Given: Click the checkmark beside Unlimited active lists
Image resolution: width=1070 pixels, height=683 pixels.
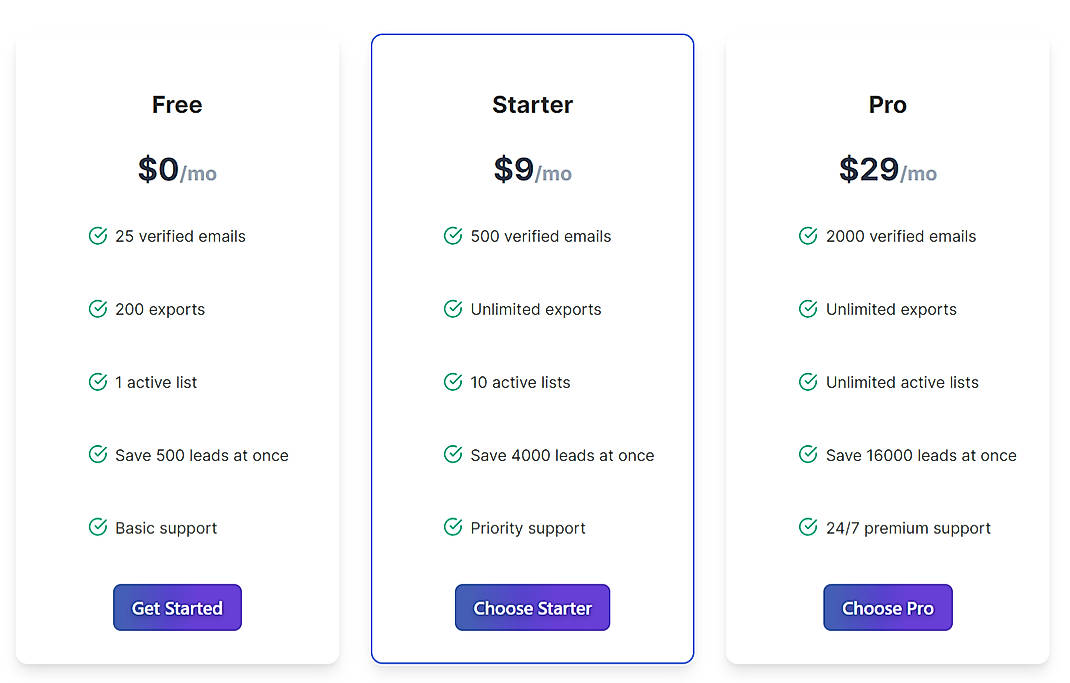Looking at the screenshot, I should click(x=807, y=382).
